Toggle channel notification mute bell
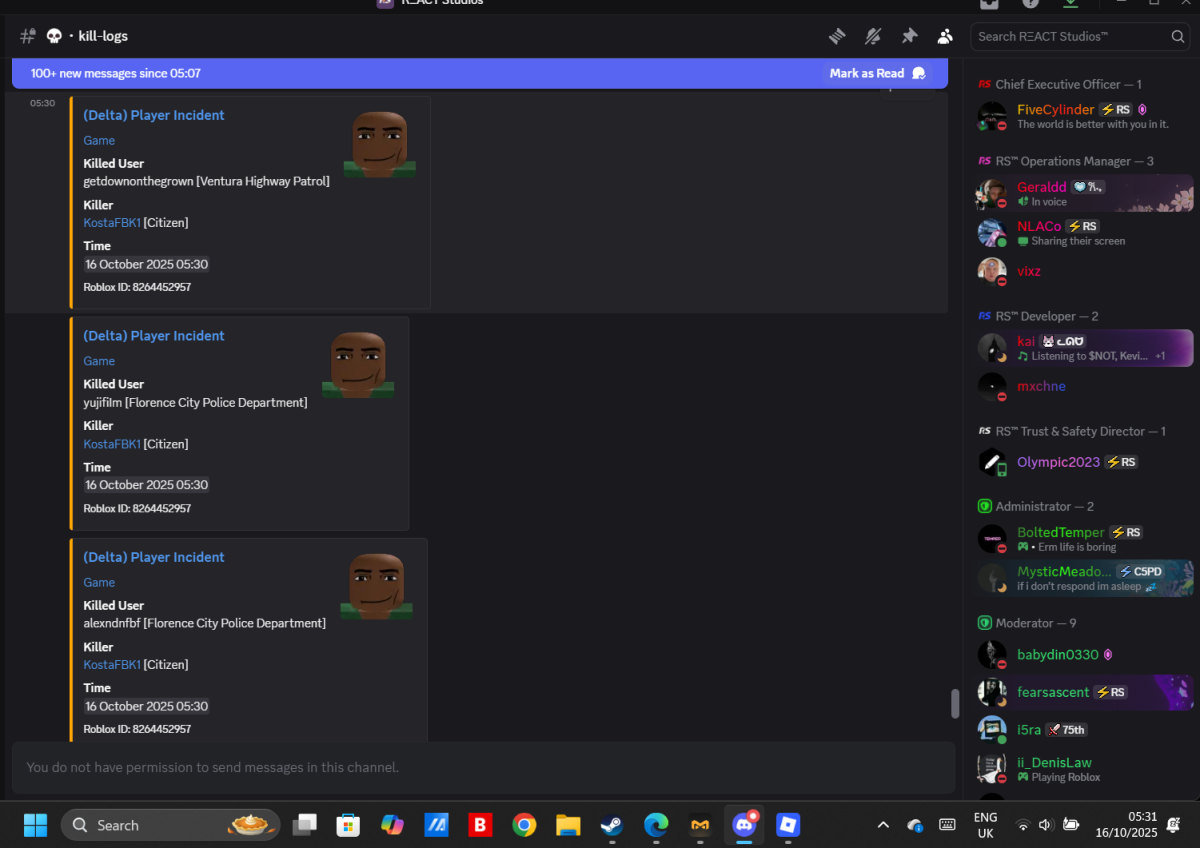Screen dimensions: 1200x848 pyautogui.click(x=873, y=36)
